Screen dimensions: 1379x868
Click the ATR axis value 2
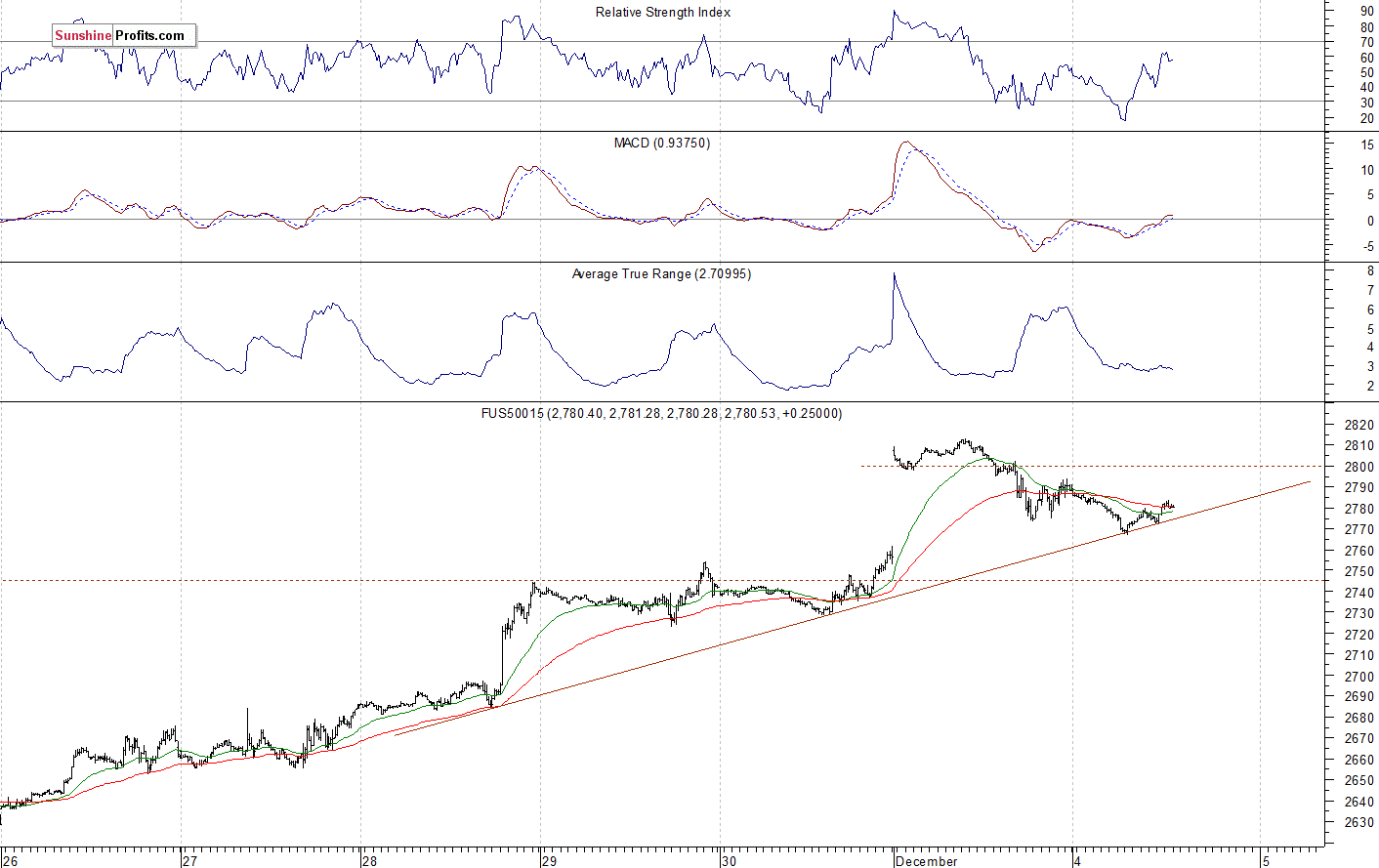[x=1370, y=387]
